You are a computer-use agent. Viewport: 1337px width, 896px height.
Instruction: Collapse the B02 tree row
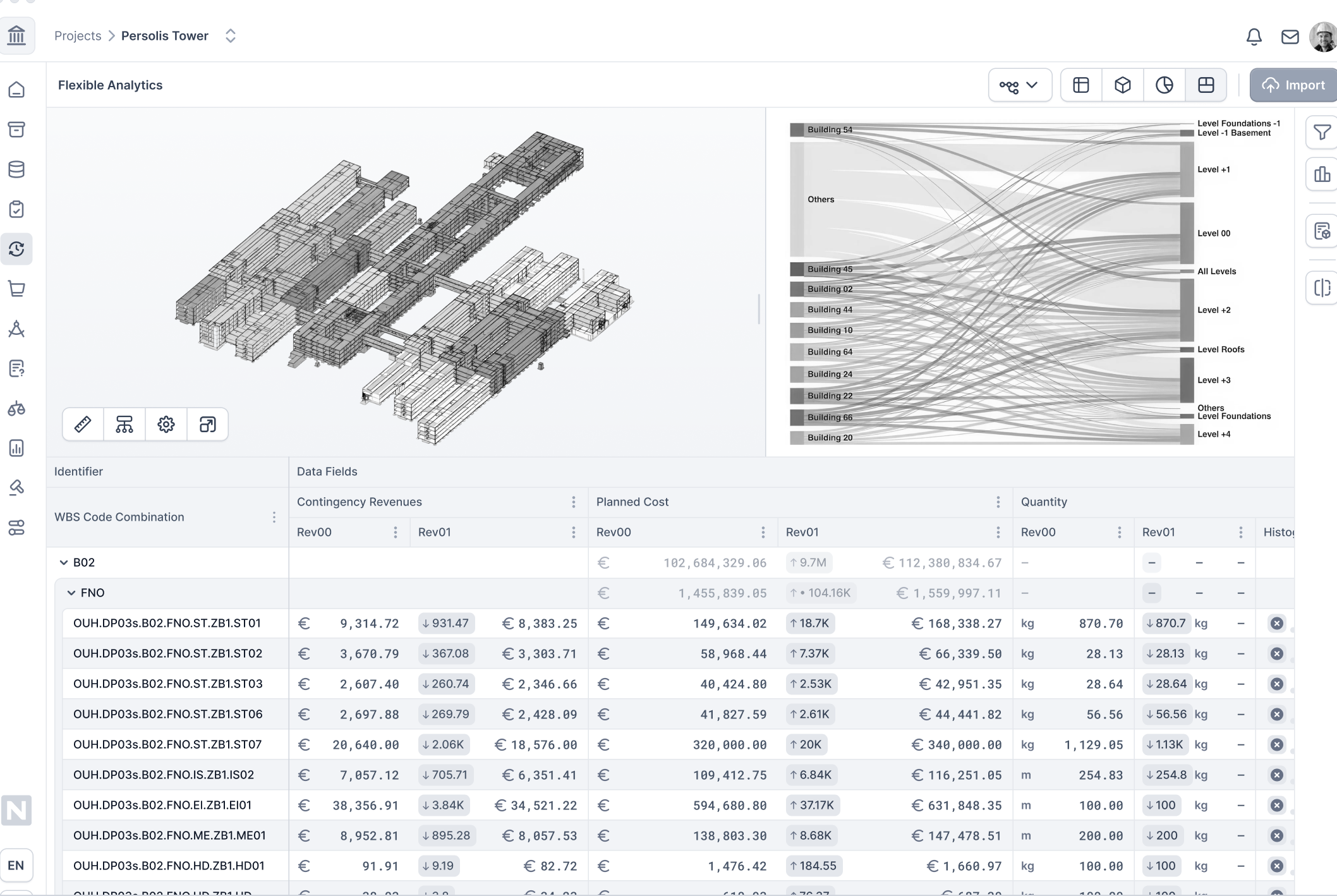63,562
